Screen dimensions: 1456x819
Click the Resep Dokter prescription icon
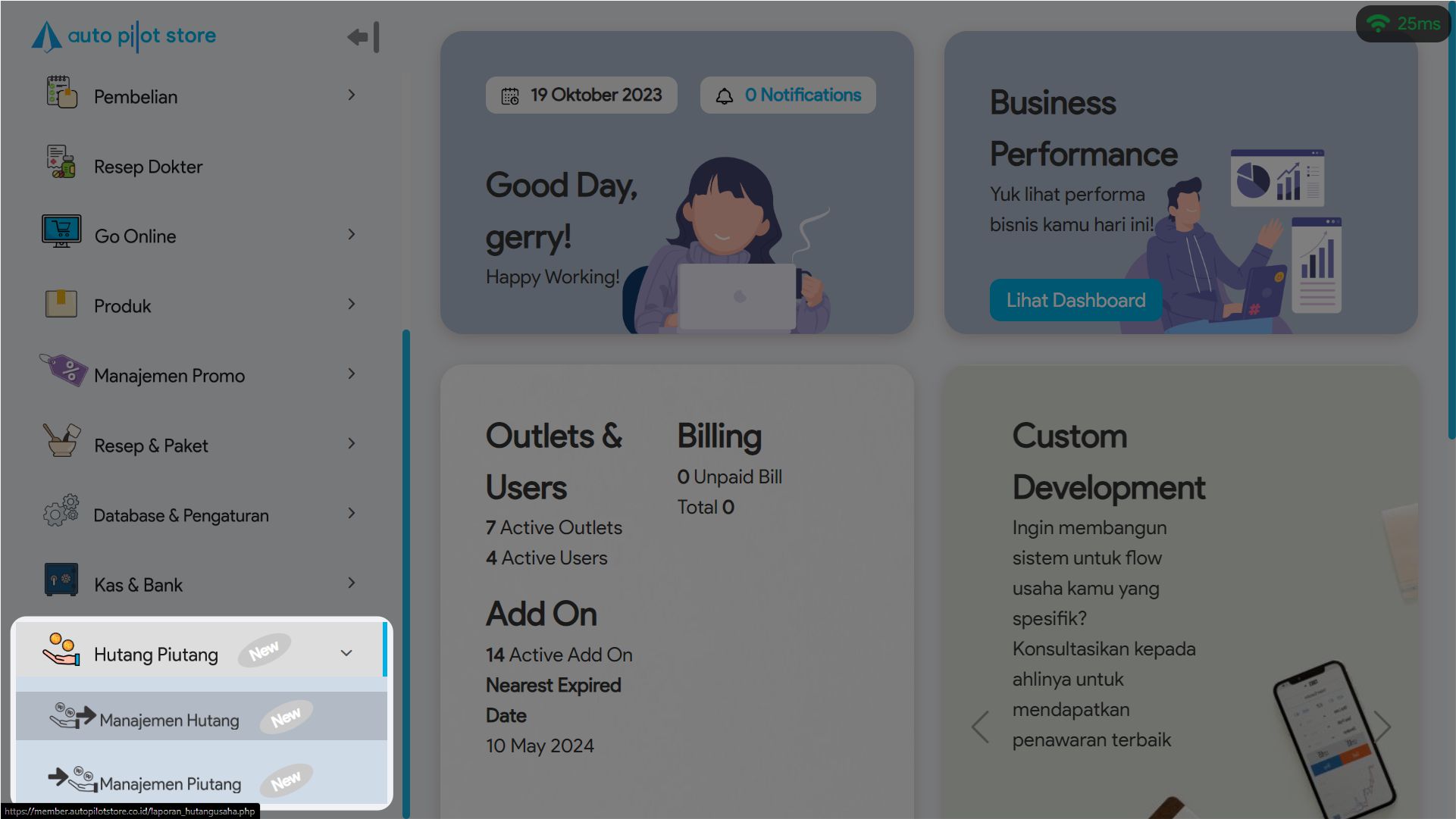click(x=61, y=162)
